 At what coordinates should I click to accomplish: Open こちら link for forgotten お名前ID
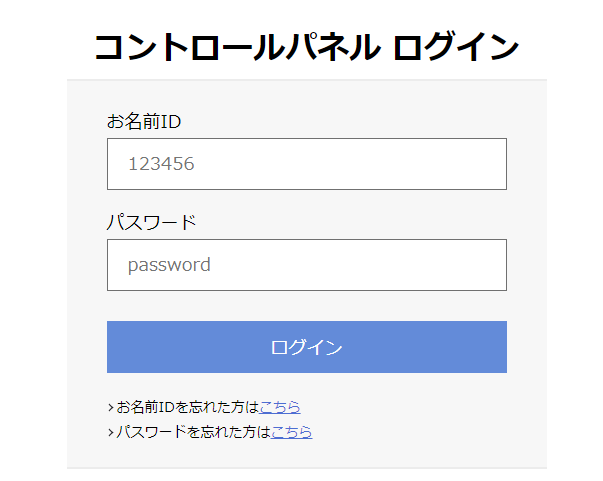280,407
